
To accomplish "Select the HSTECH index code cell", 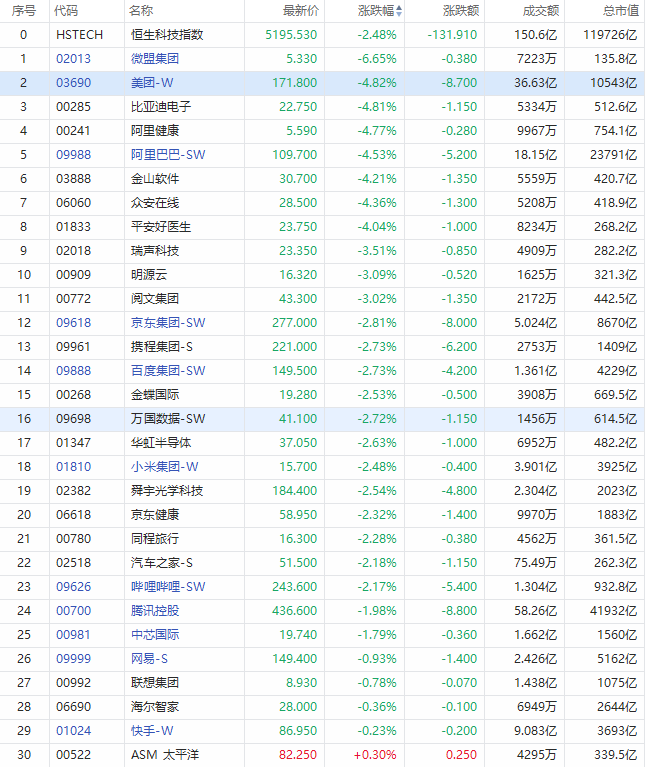I will coord(79,35).
